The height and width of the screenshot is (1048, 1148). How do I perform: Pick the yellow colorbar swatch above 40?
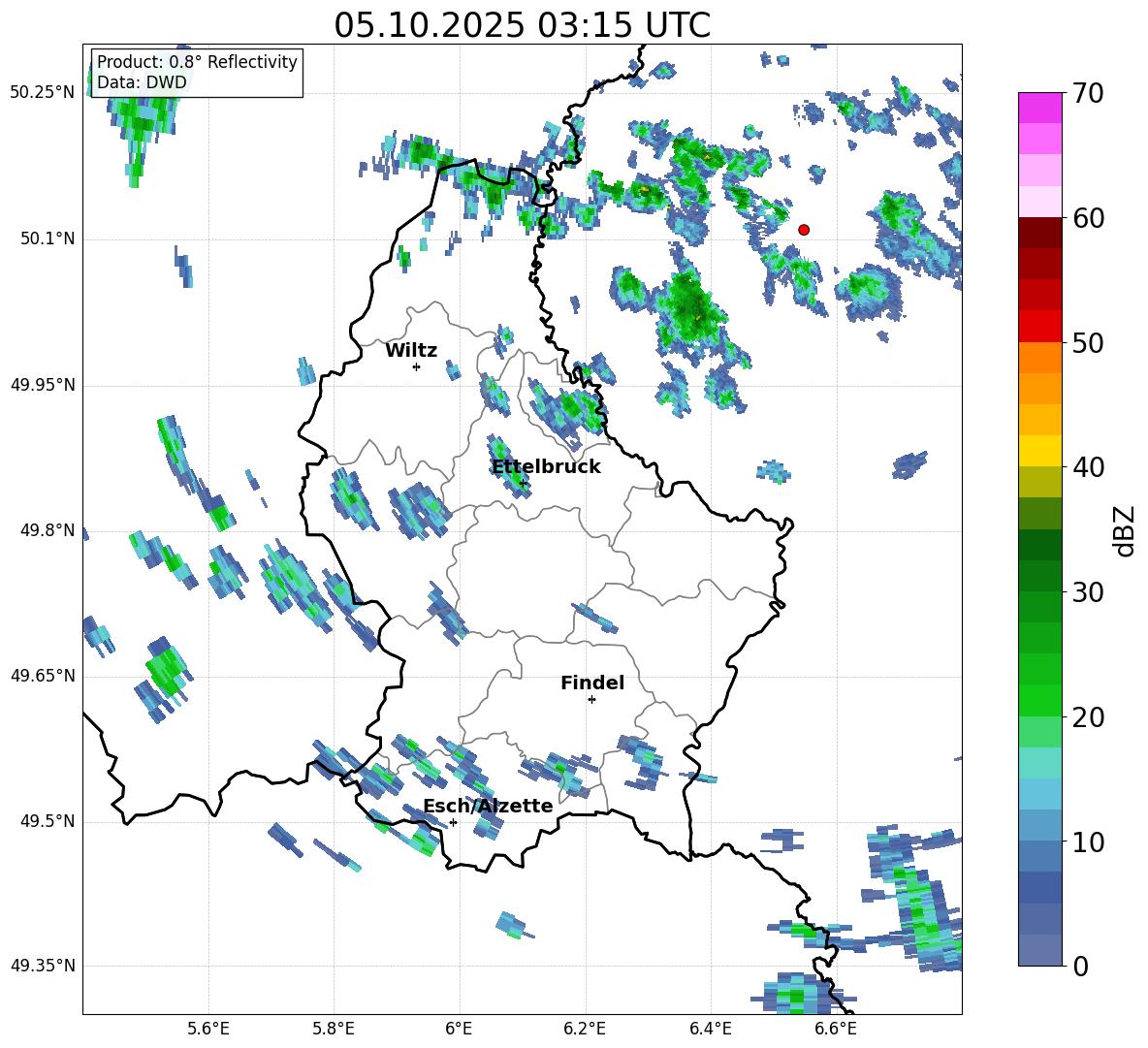(1040, 451)
